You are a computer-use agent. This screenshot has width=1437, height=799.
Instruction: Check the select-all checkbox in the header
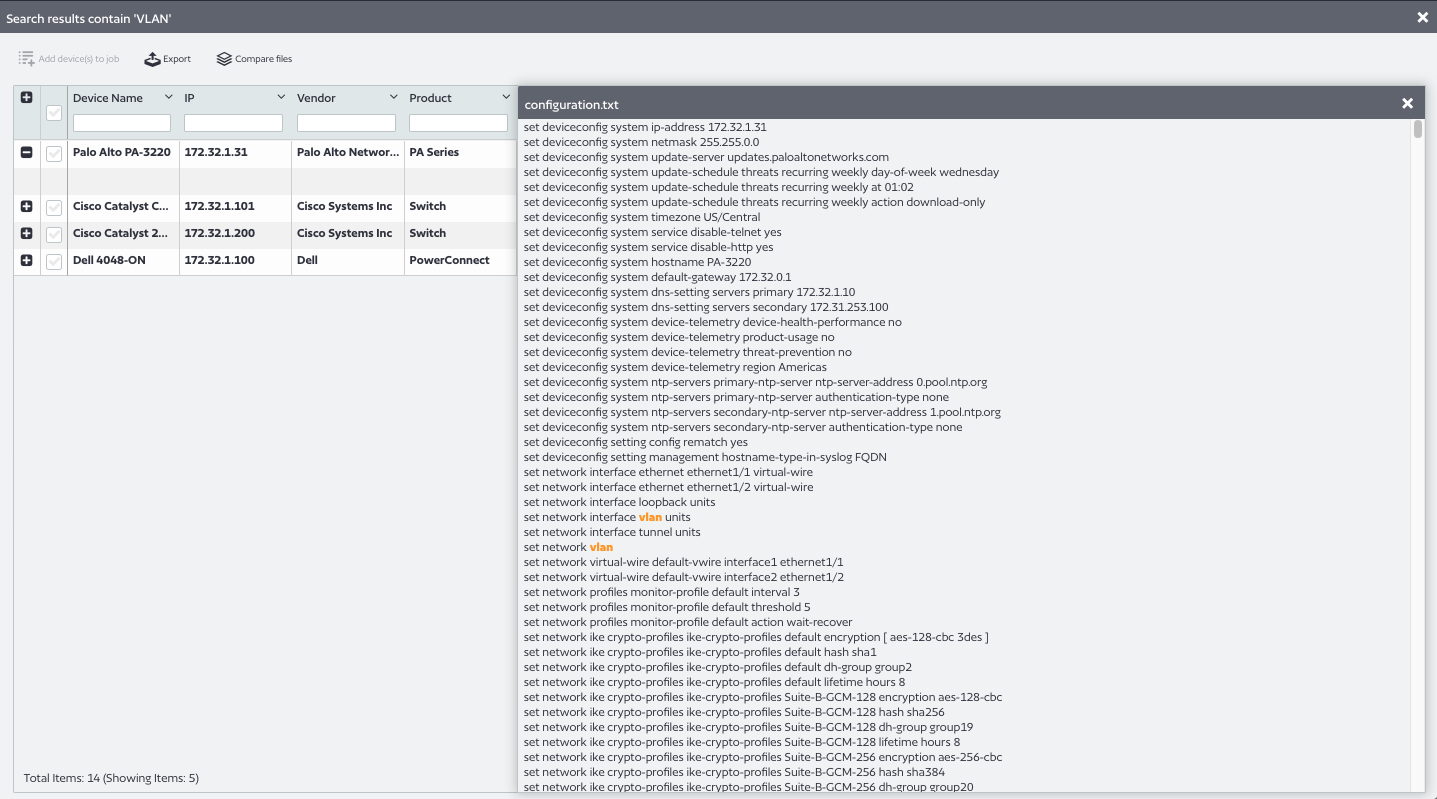point(53,114)
